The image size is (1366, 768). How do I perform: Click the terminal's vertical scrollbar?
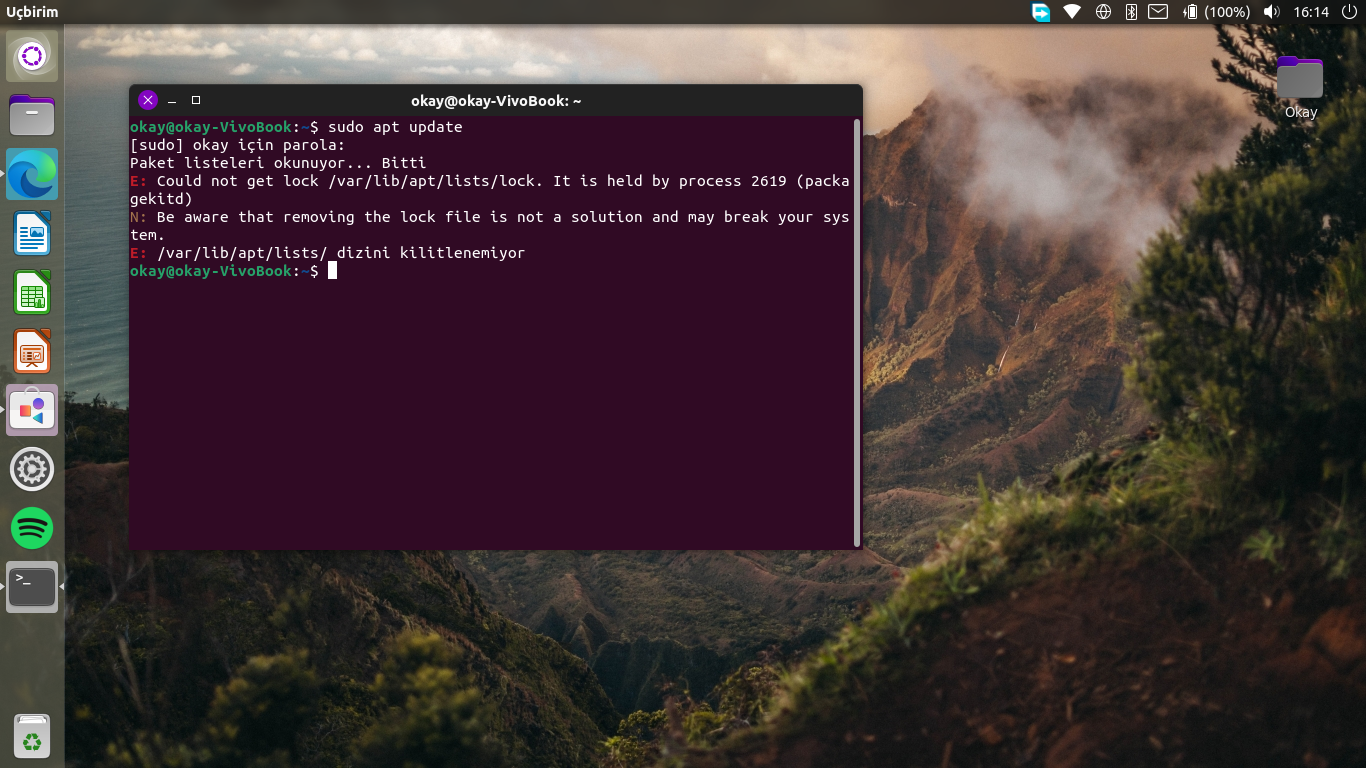coord(857,332)
